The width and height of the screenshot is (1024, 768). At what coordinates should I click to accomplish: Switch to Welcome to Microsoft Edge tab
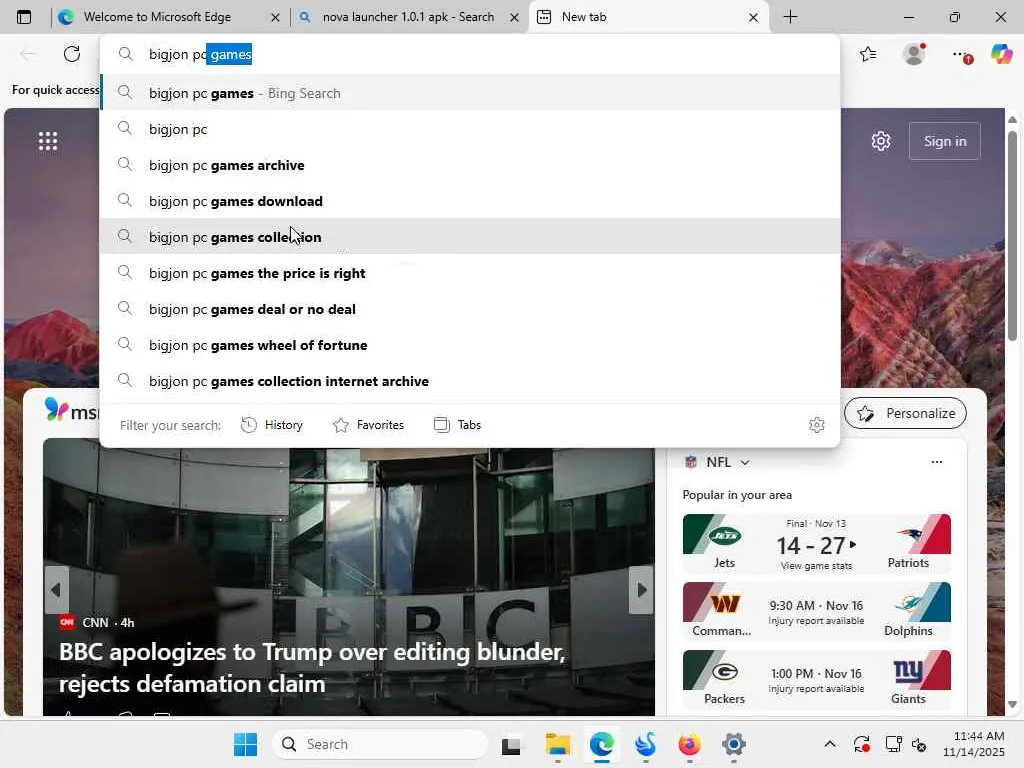[x=157, y=17]
